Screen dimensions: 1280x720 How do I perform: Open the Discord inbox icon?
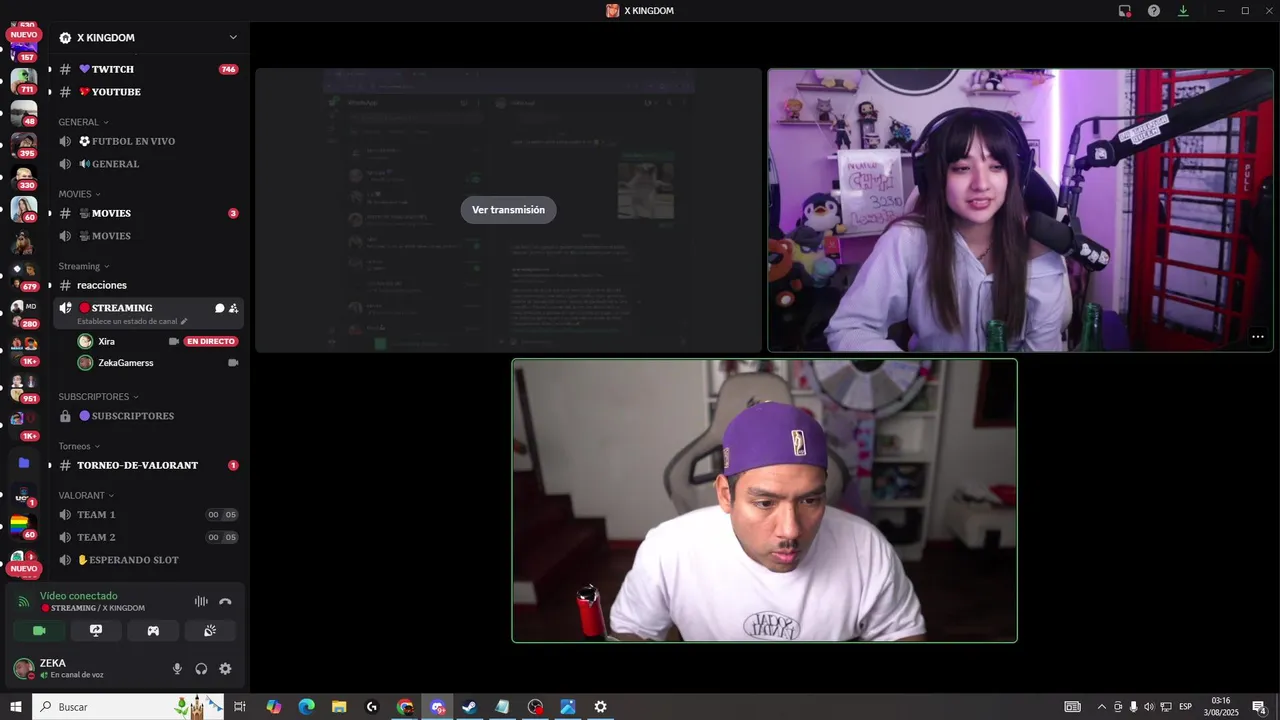tap(1125, 11)
